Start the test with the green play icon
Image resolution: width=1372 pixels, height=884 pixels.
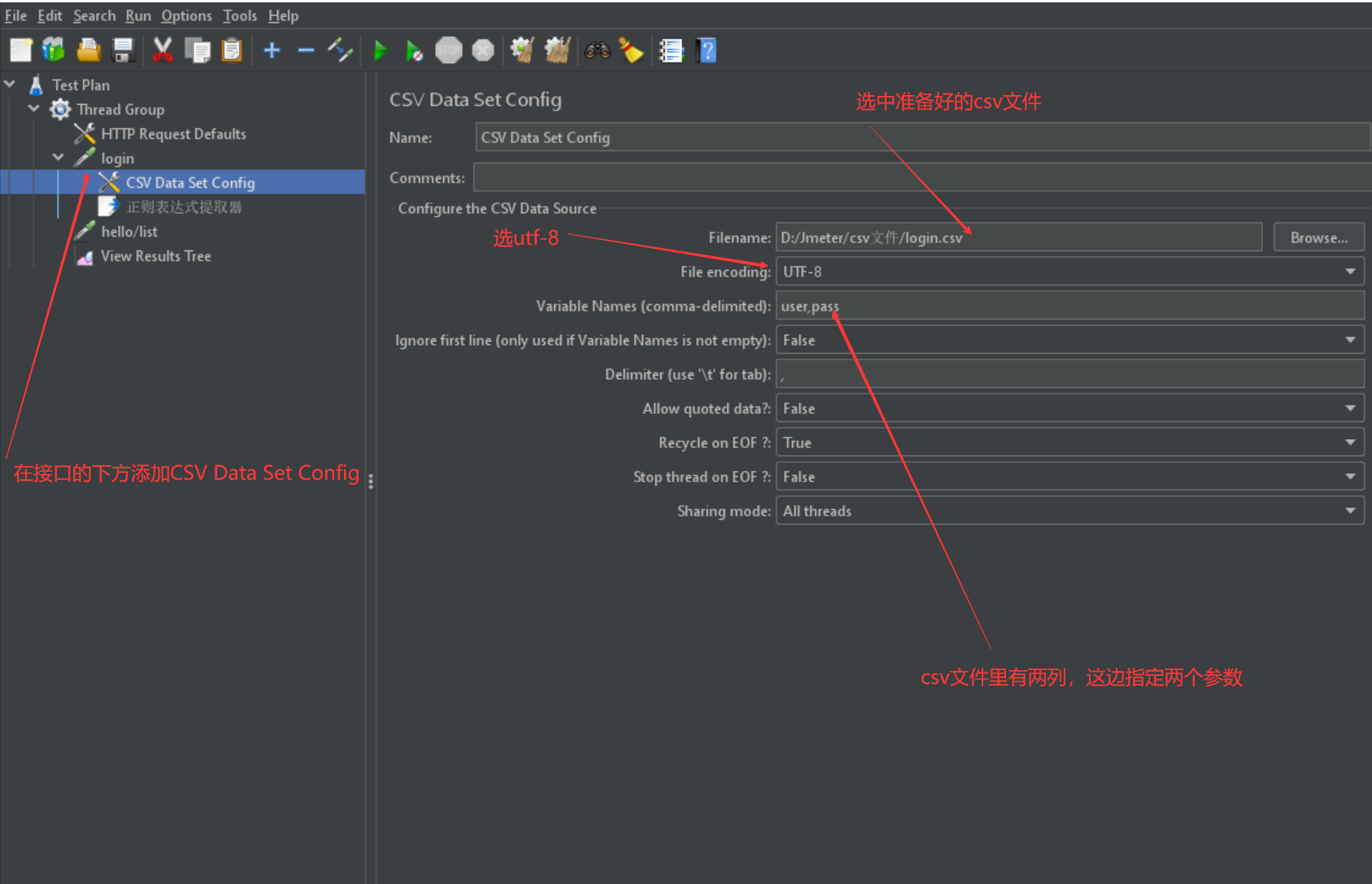pyautogui.click(x=380, y=50)
